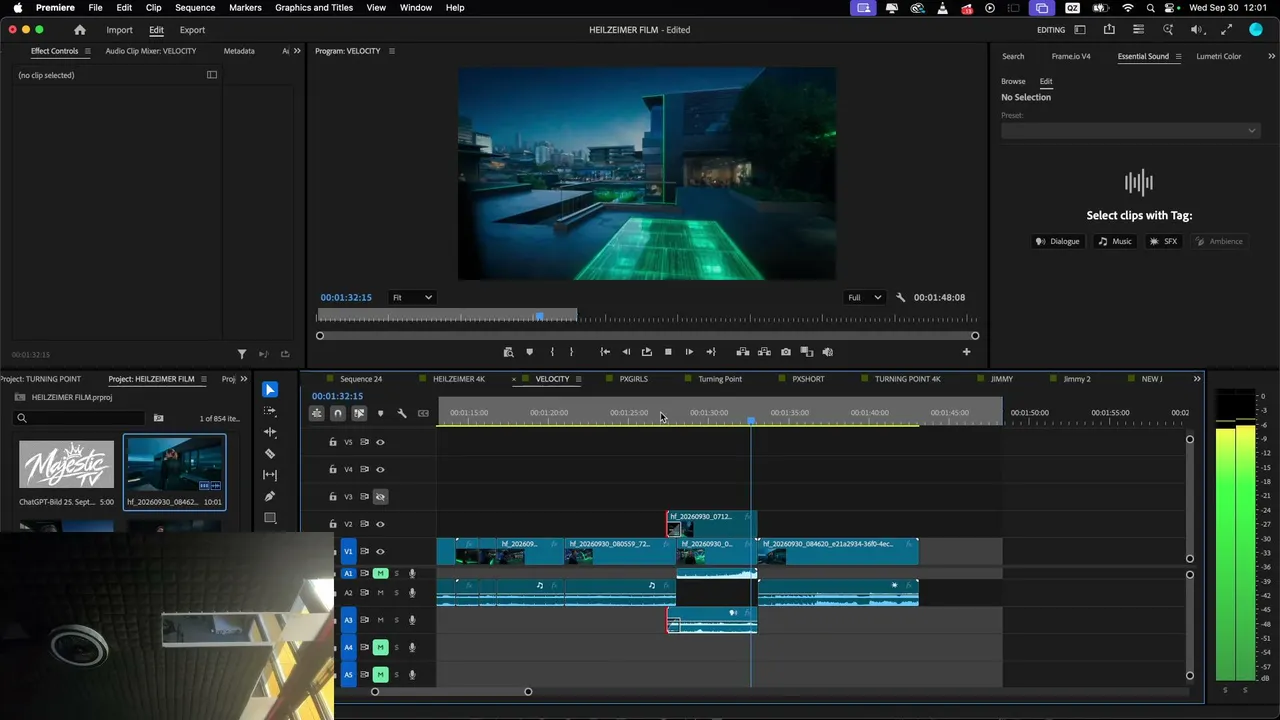The image size is (1280, 720).
Task: Click the Export Frame camera icon
Action: (x=786, y=352)
